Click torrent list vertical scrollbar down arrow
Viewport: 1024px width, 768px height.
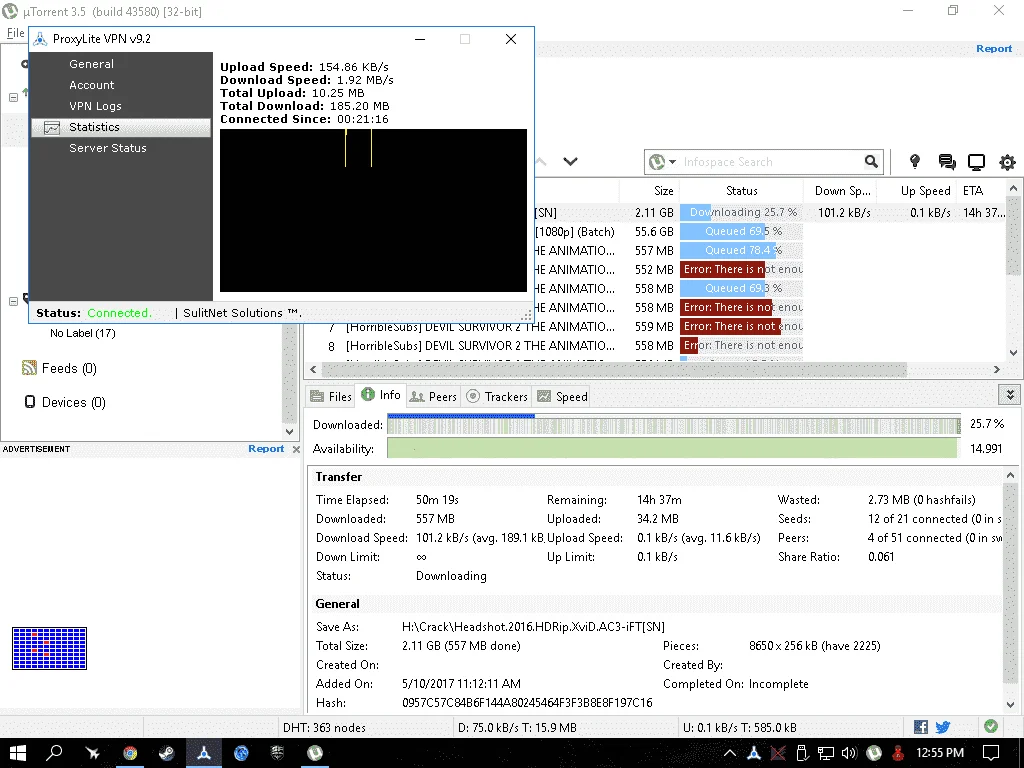[x=1013, y=353]
